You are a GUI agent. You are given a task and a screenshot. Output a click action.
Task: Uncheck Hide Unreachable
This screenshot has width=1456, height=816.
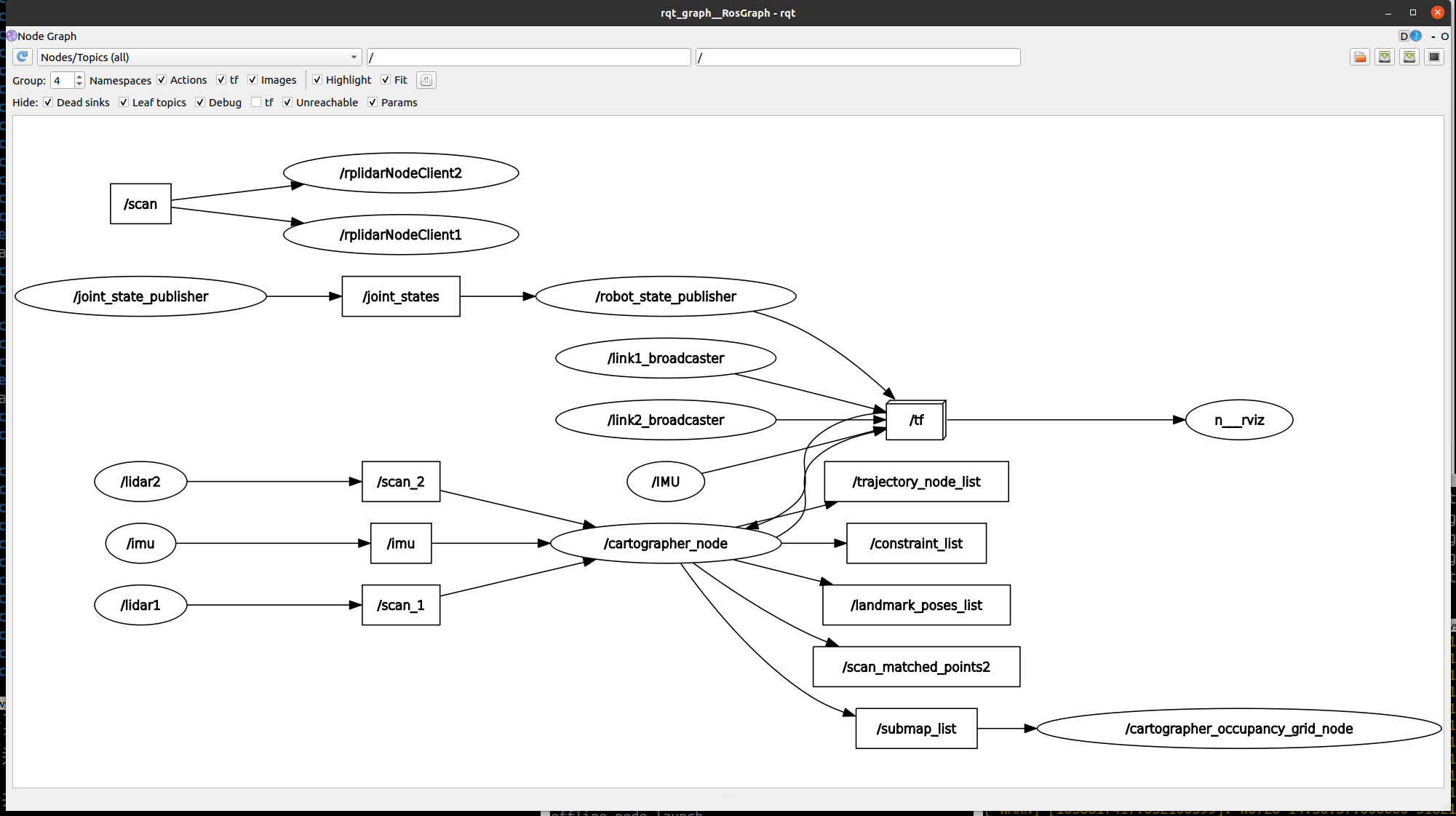tap(287, 103)
